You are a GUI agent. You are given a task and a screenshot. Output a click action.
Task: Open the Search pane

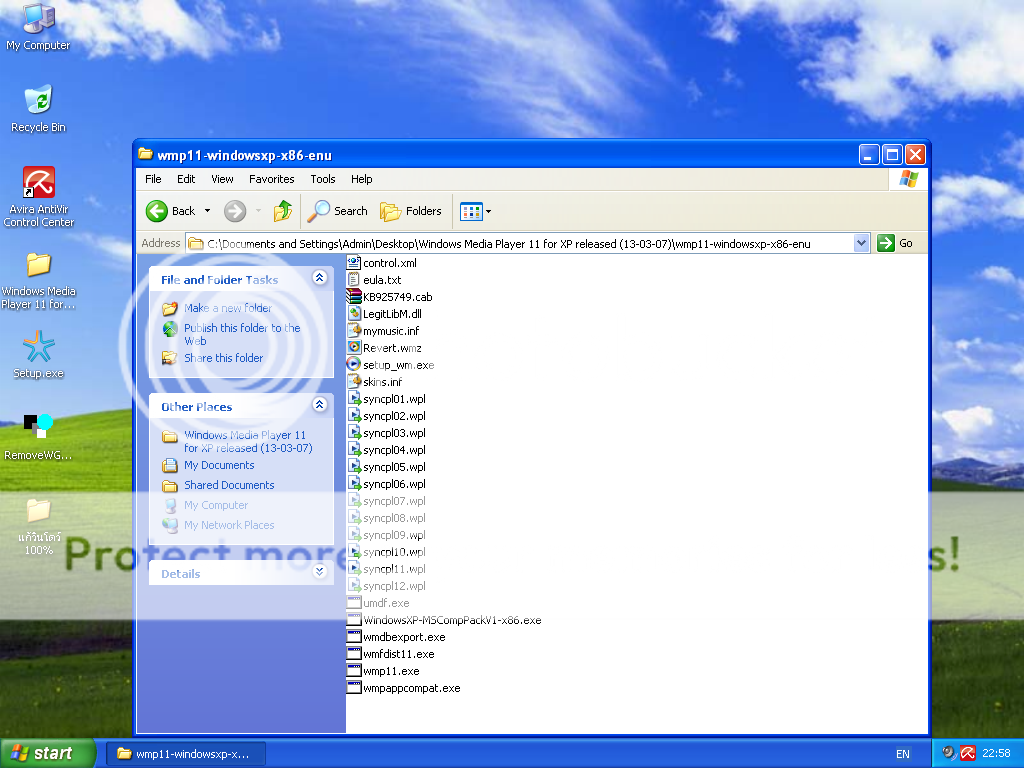tap(337, 211)
